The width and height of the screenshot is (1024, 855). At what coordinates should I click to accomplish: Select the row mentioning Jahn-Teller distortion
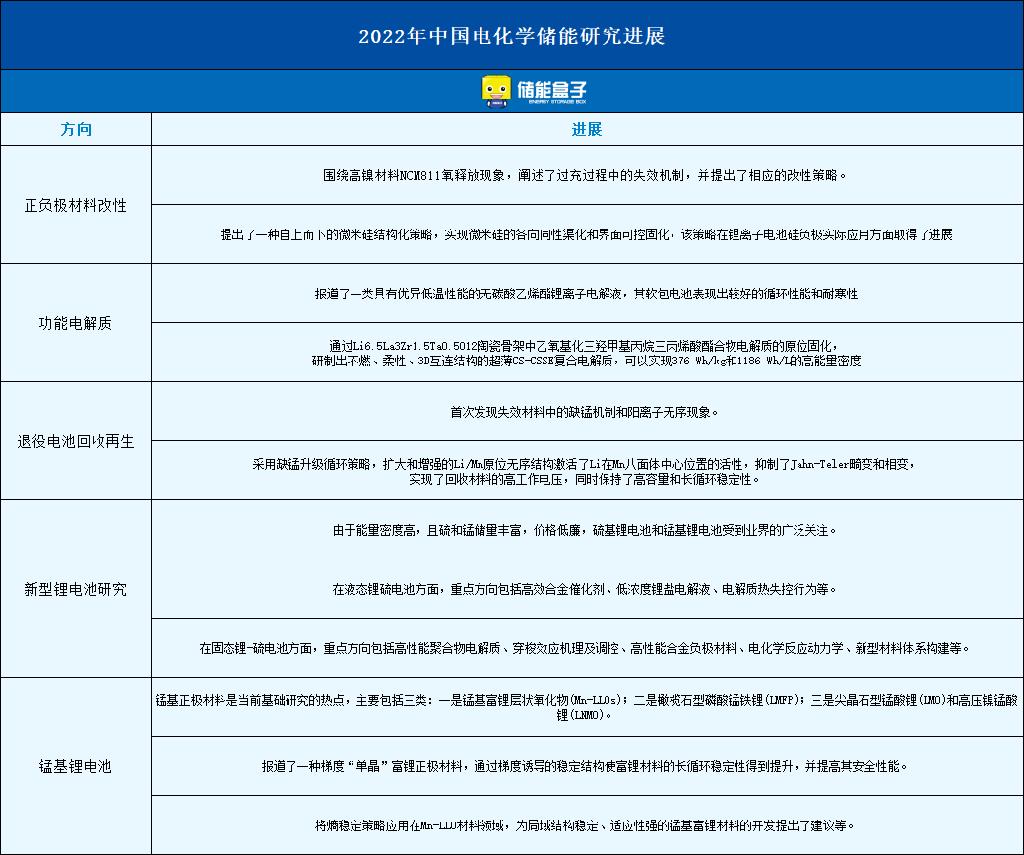586,471
